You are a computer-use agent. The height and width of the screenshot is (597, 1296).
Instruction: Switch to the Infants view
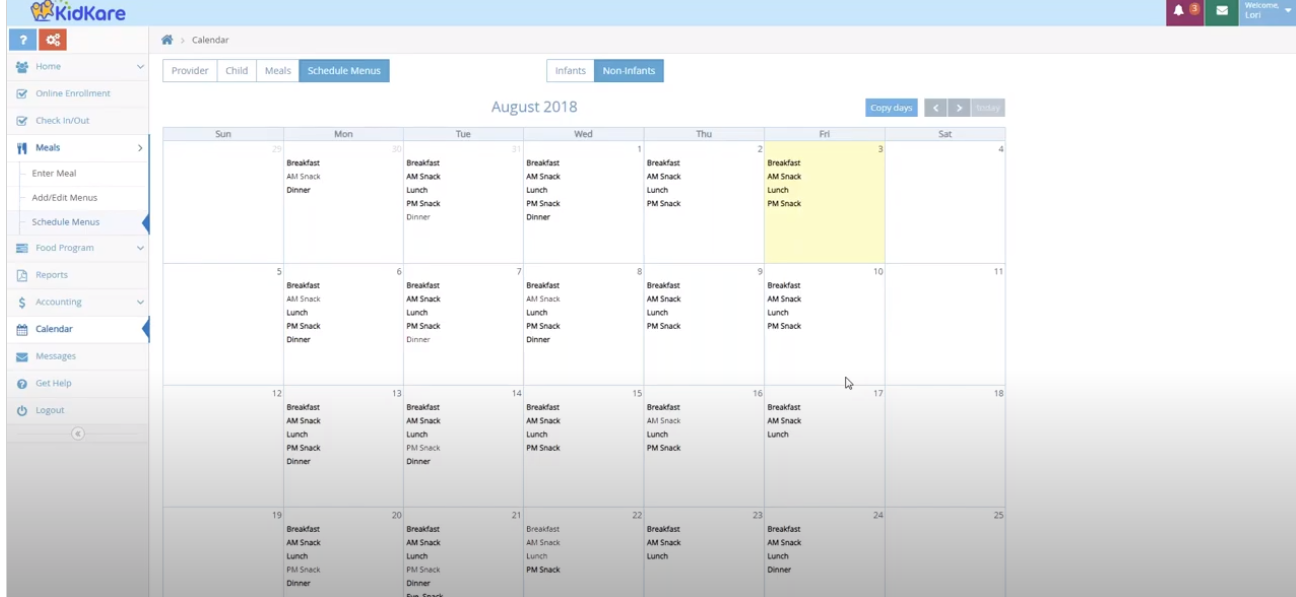point(570,70)
